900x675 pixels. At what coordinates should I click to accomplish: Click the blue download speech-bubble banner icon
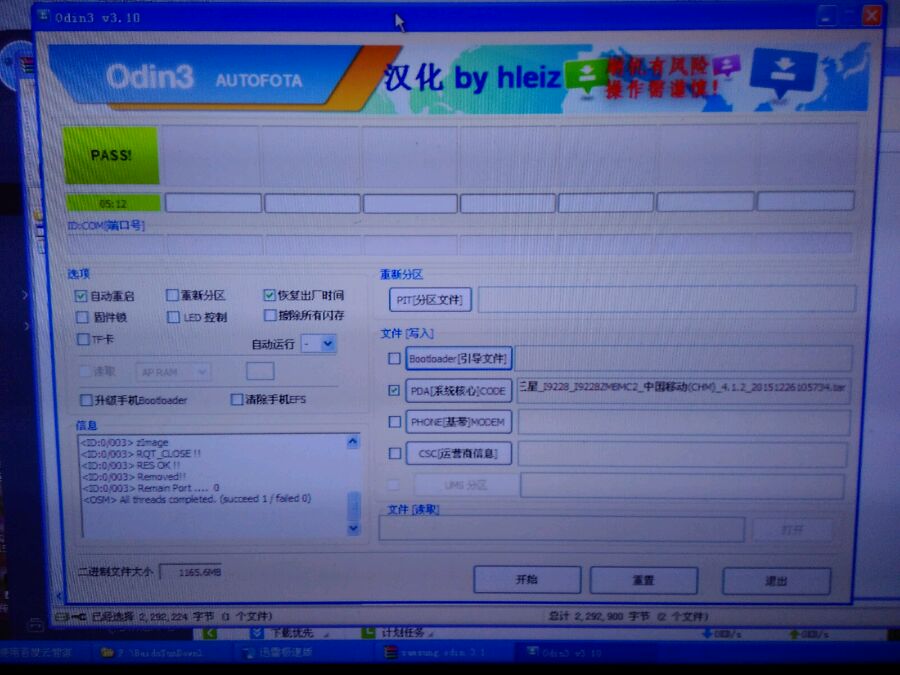tap(783, 72)
